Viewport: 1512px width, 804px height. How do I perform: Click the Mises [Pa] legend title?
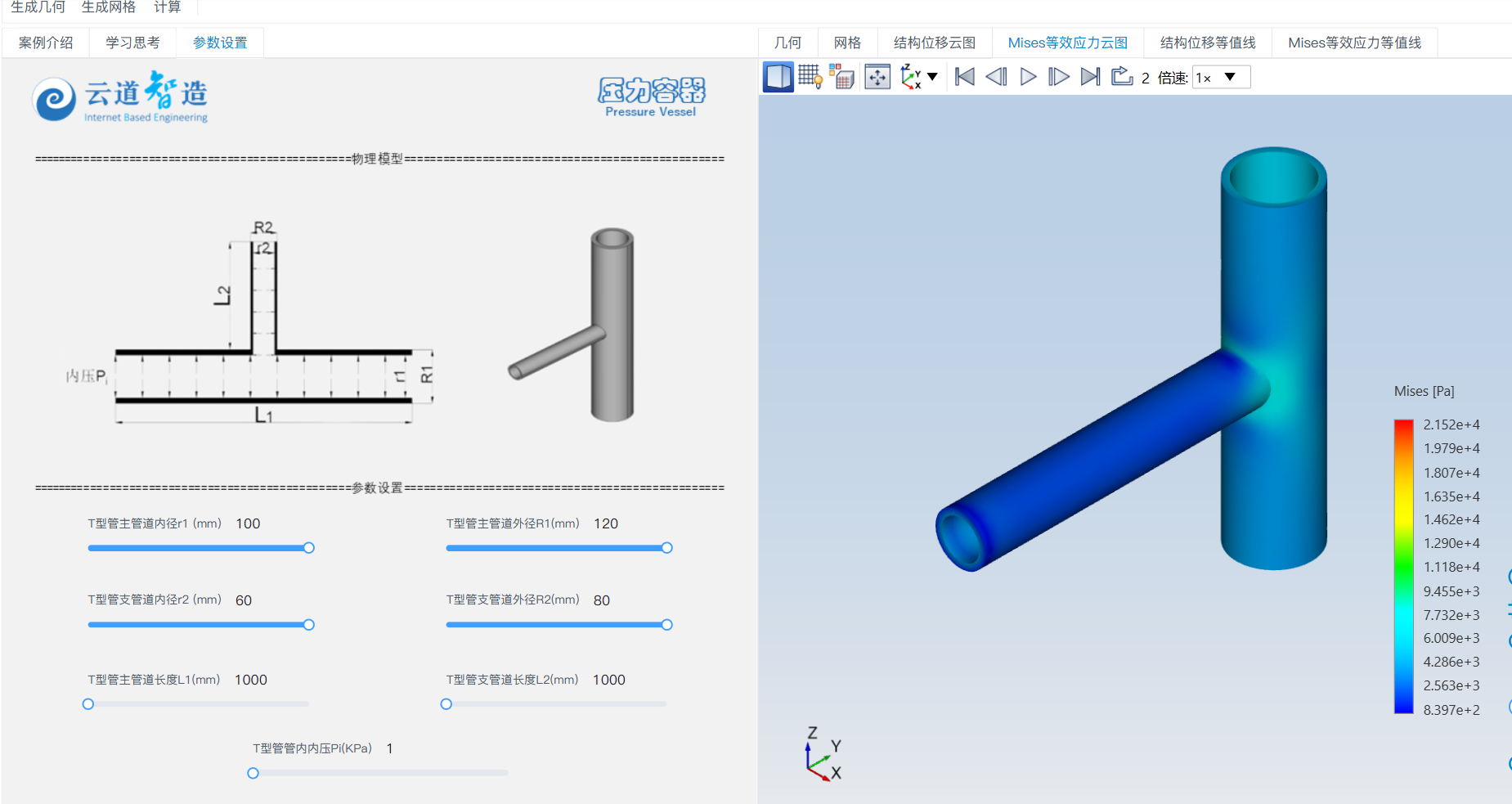coord(1424,391)
